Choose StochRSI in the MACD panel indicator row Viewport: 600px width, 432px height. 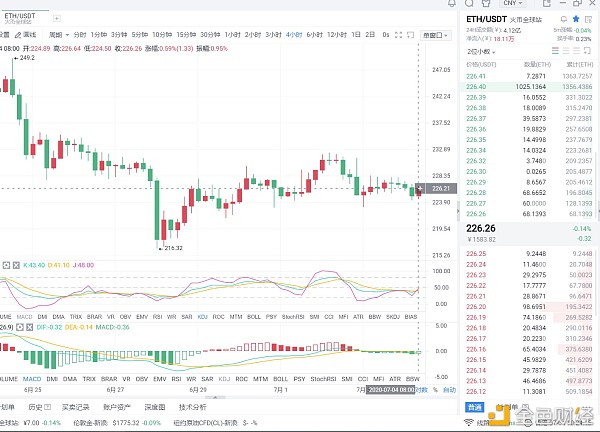click(x=323, y=379)
